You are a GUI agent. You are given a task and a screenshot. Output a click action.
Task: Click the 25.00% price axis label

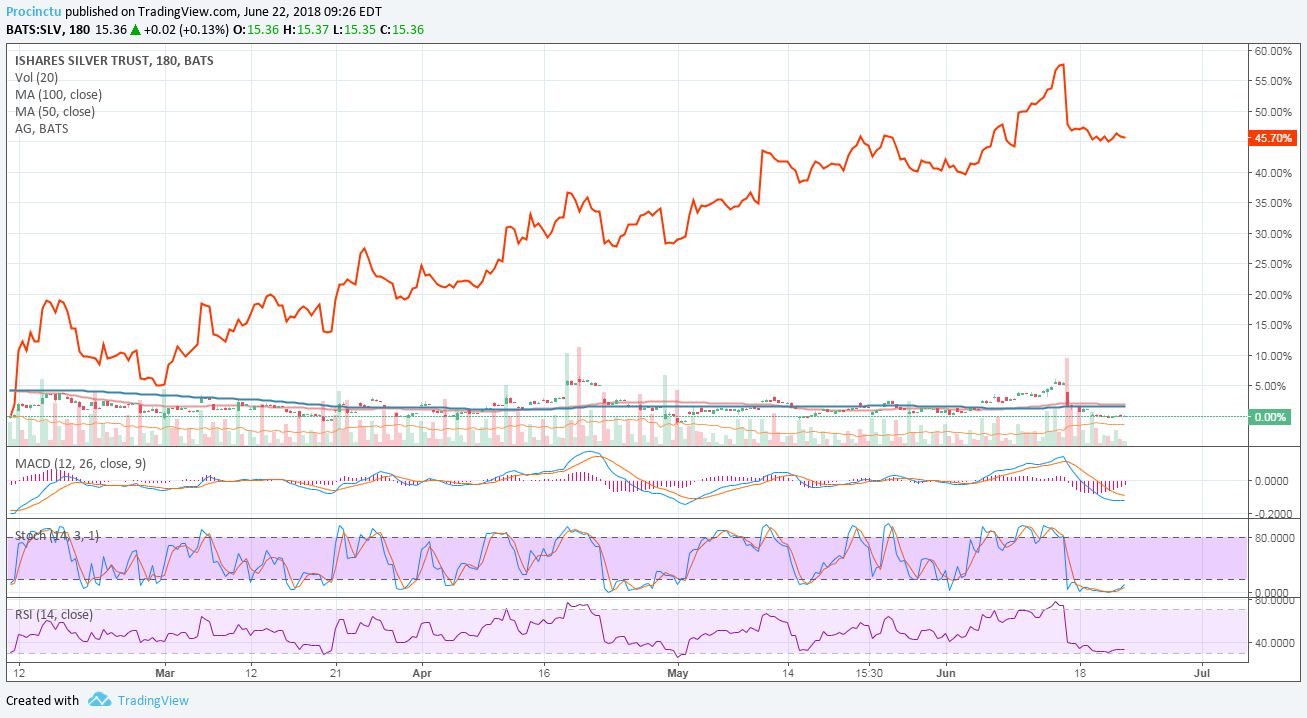coord(1275,264)
